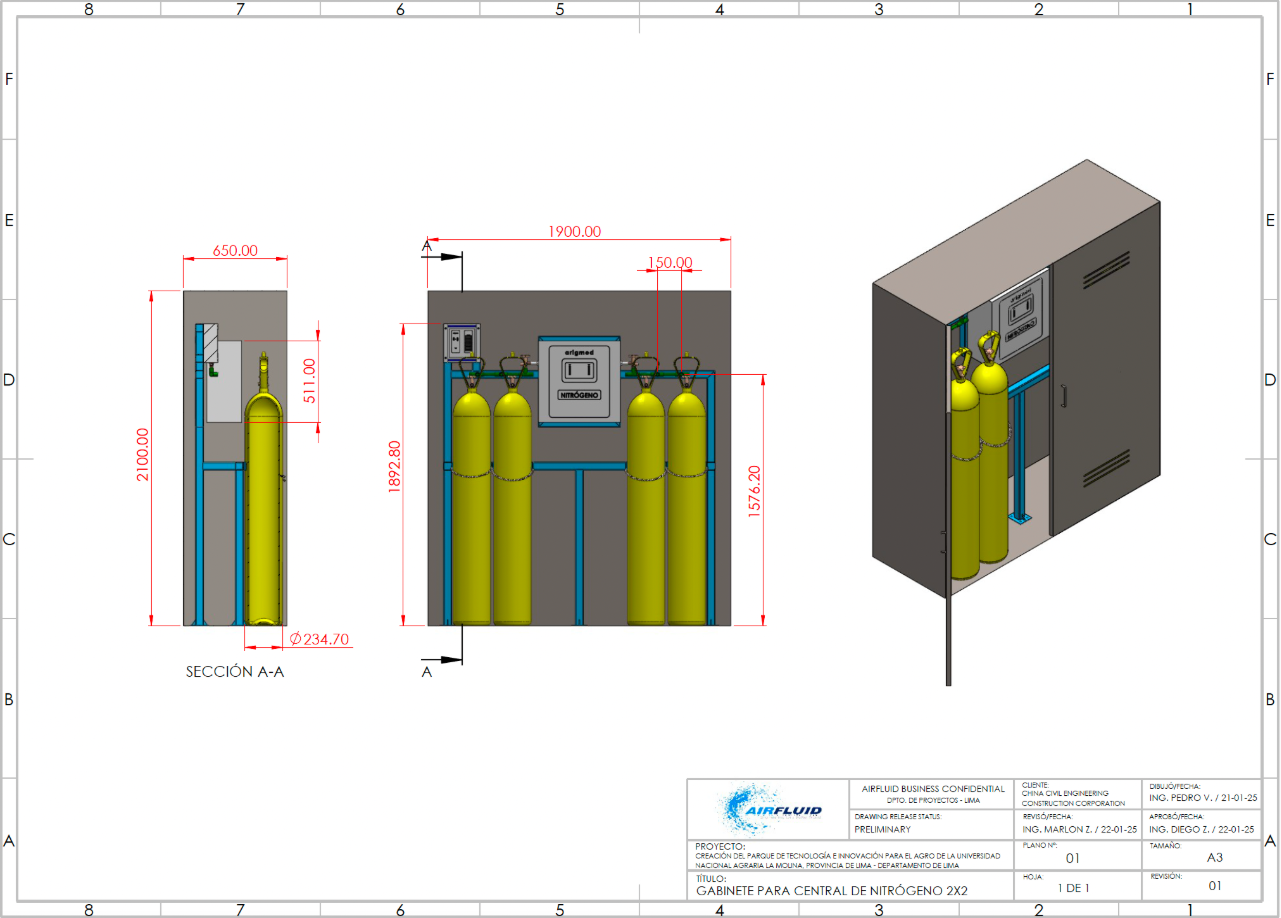
Task: Select the 650.00 depth dimension
Action: coord(235,250)
